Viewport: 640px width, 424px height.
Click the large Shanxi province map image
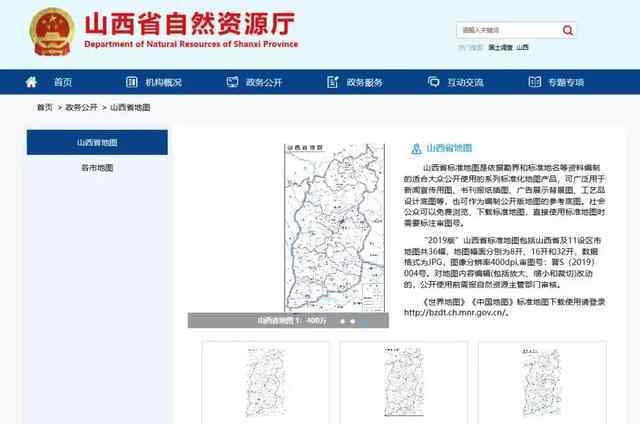coord(334,228)
